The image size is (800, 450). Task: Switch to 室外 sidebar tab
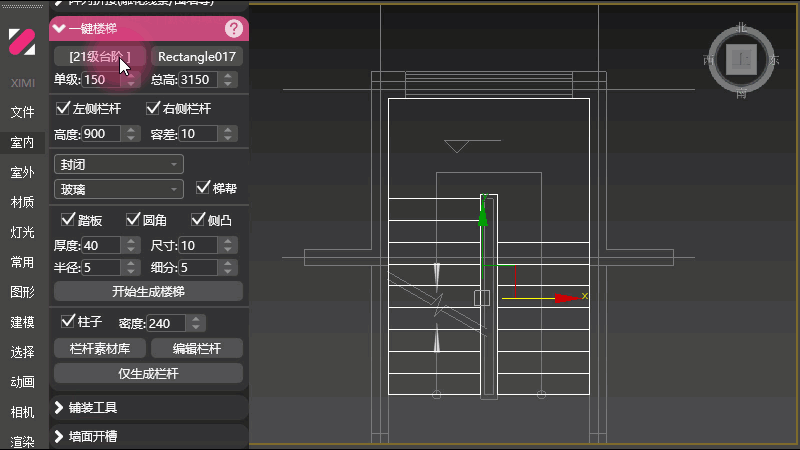point(22,172)
